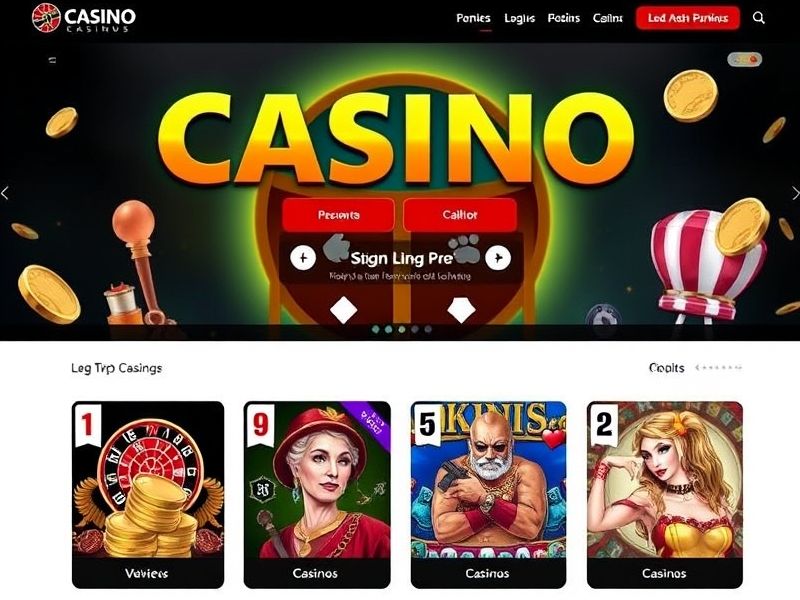Click the small icon at banner top left
Image resolution: width=800 pixels, height=600 pixels.
click(x=52, y=60)
